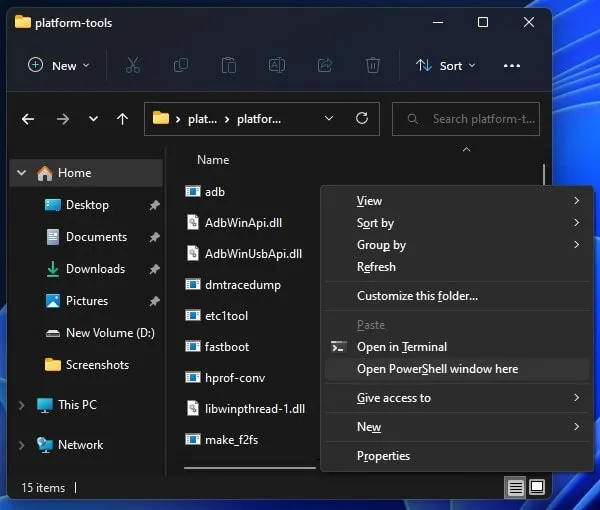
Task: Click the AdbWinApi.dll file icon
Action: 193,222
